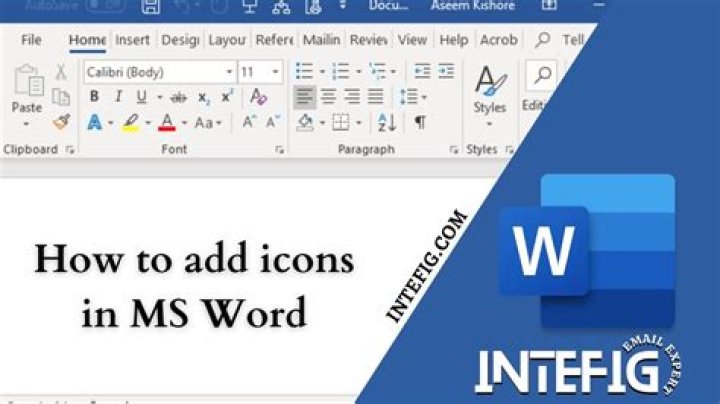Open the font size 11 dropdown
The width and height of the screenshot is (720, 404).
pyautogui.click(x=275, y=72)
